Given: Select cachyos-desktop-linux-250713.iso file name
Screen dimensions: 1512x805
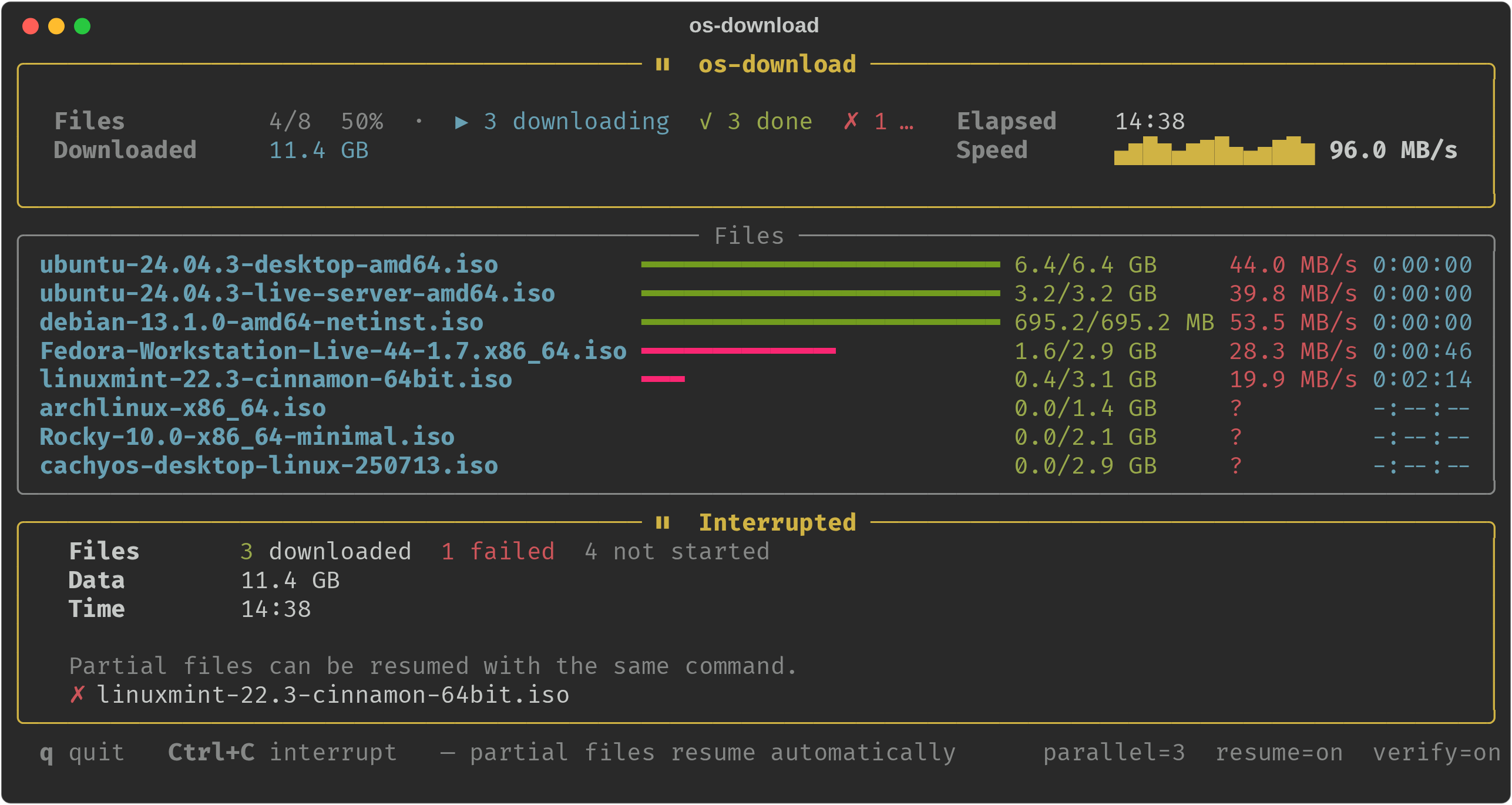Looking at the screenshot, I should pos(269,466).
